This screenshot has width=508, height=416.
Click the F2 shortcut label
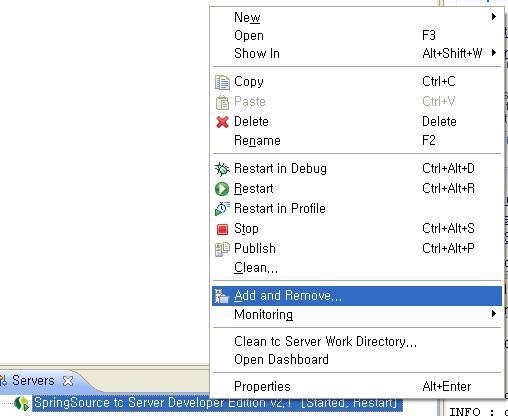429,140
